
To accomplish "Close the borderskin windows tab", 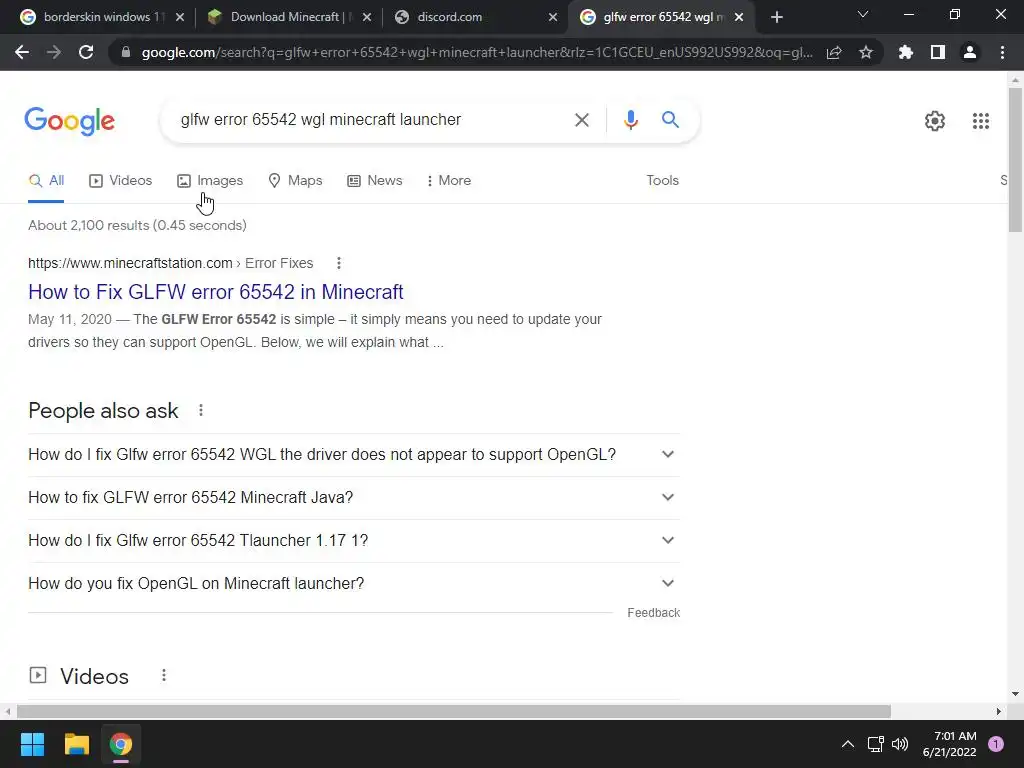I will click(x=180, y=17).
